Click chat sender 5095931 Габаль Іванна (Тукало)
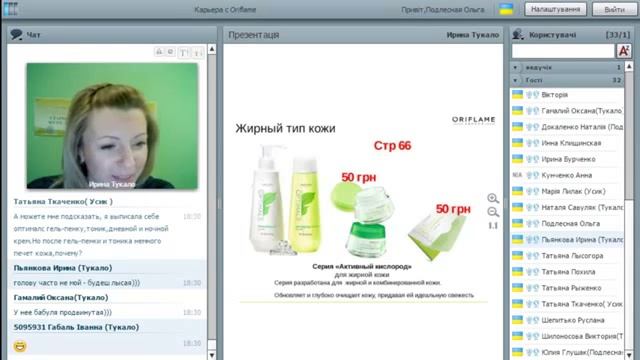The height and width of the screenshot is (360, 640). [x=76, y=327]
